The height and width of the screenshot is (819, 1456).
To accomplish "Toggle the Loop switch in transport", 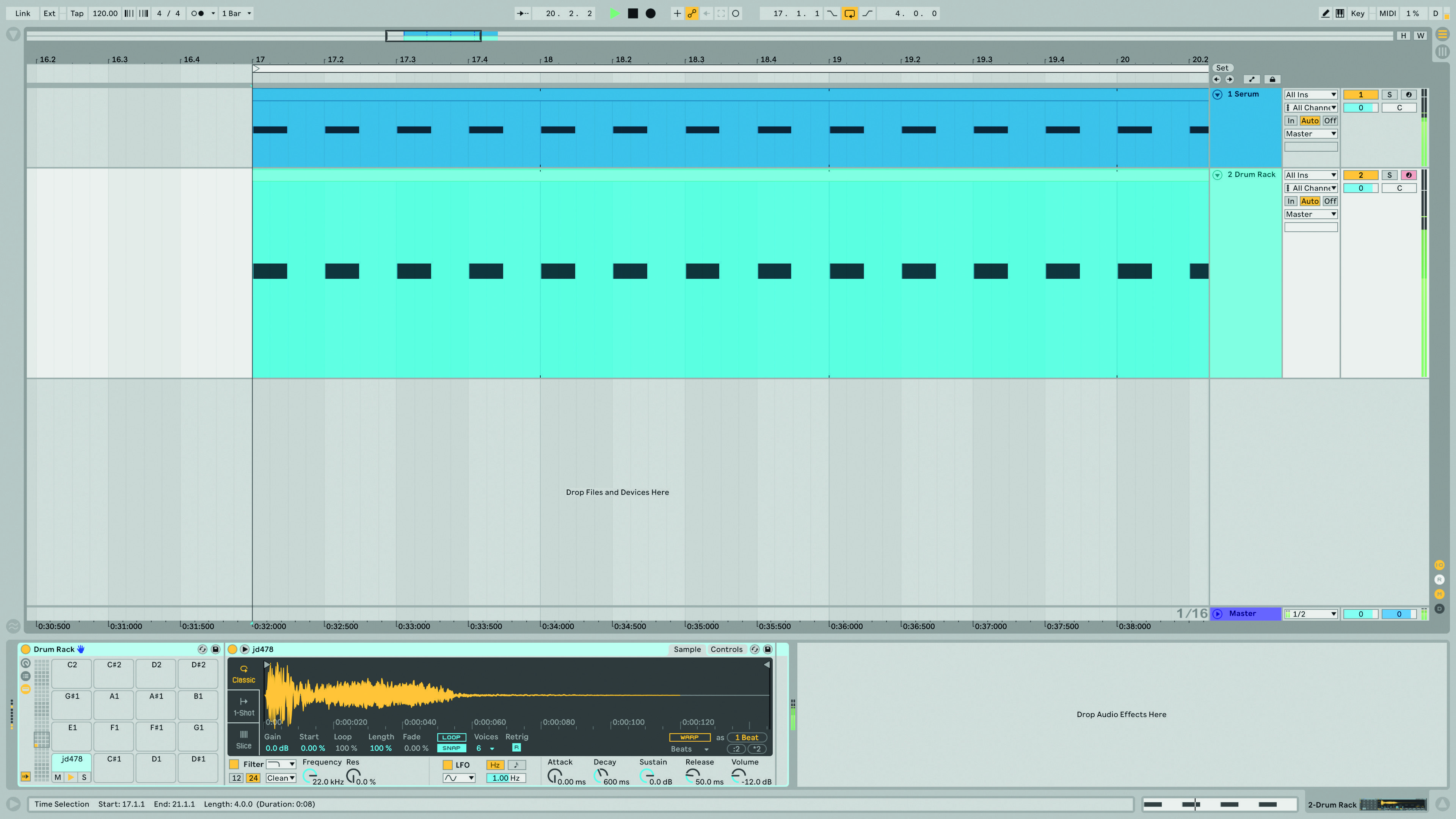I will [x=849, y=13].
